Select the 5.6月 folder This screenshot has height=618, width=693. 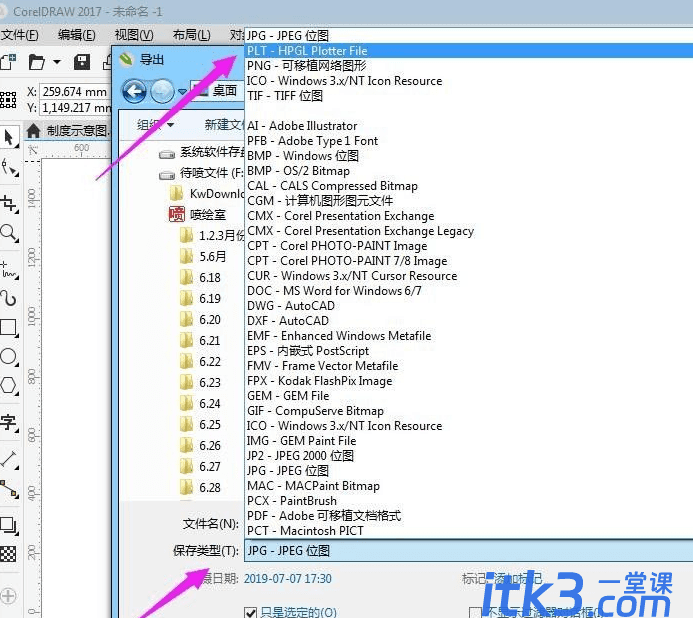(x=203, y=256)
